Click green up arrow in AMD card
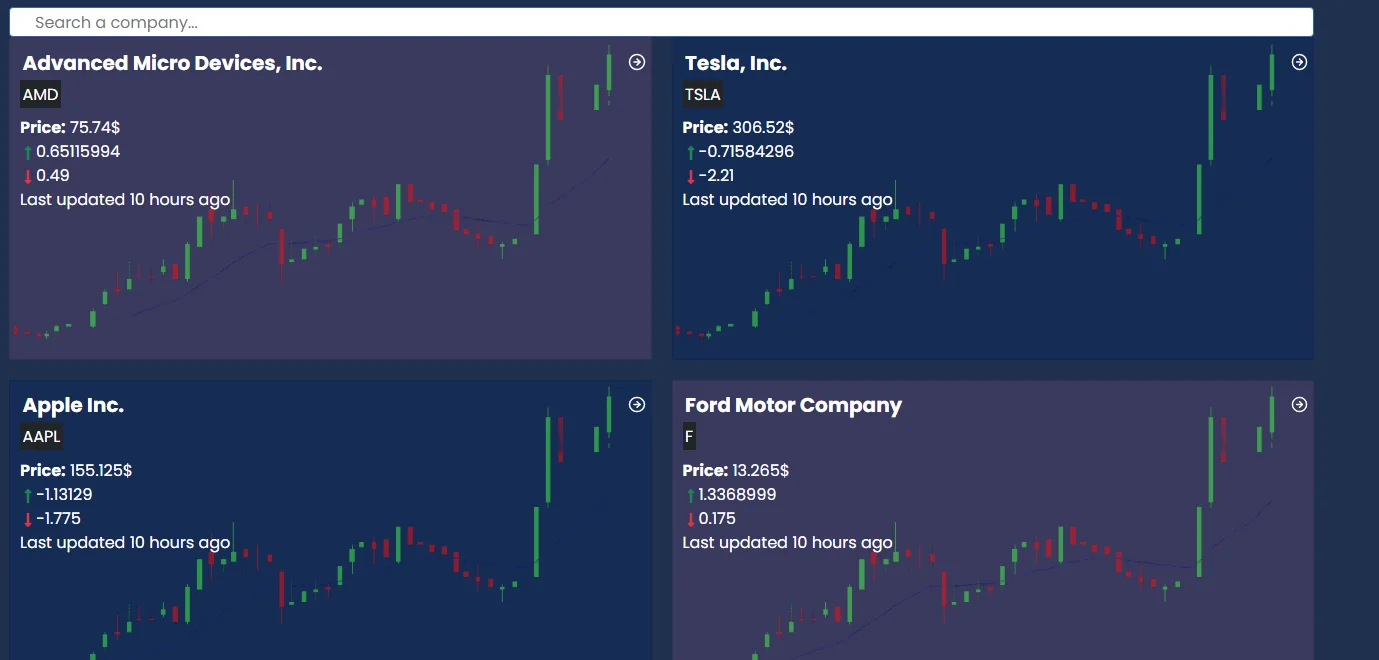Image resolution: width=1379 pixels, height=660 pixels. (28, 153)
